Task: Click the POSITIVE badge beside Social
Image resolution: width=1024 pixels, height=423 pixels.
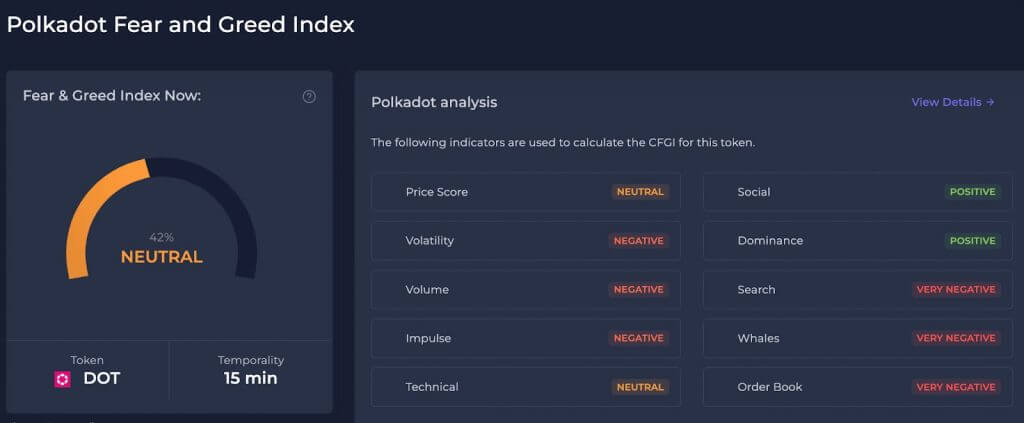Action: click(972, 192)
